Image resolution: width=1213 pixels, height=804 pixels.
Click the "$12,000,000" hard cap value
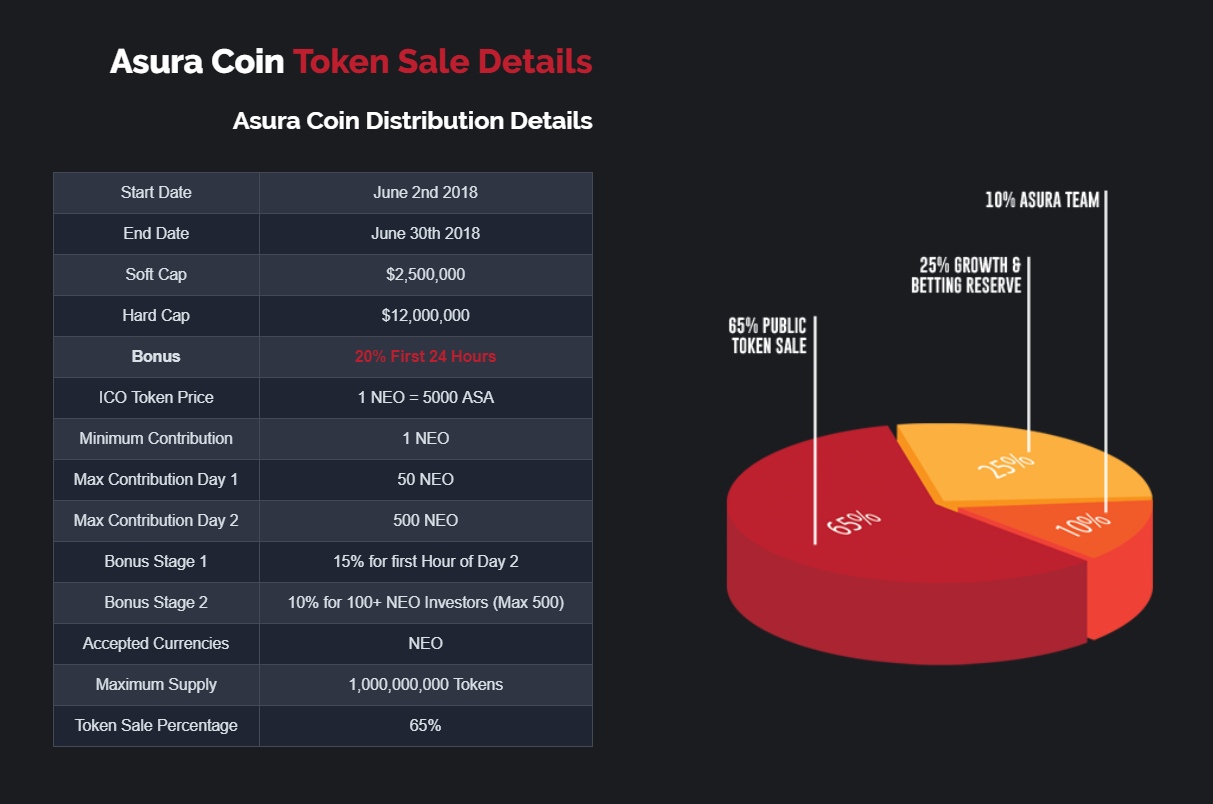tap(425, 315)
